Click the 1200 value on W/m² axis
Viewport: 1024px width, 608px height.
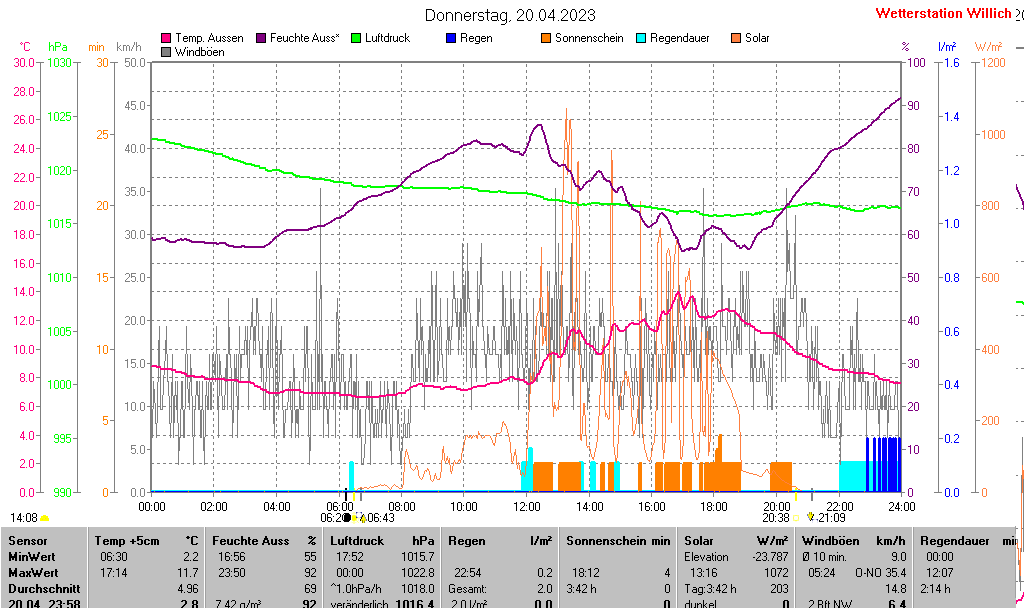[993, 63]
